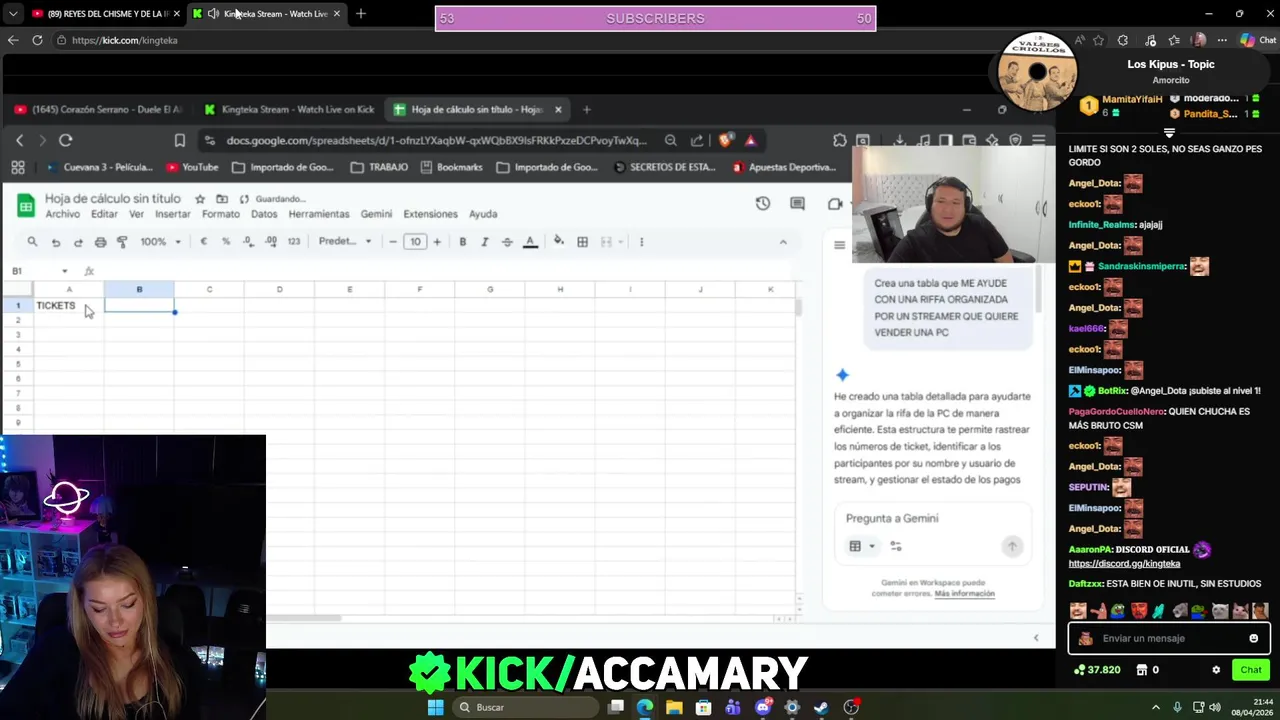Viewport: 1280px width, 720px height.
Task: Open the Archivo menu
Action: coord(62,214)
